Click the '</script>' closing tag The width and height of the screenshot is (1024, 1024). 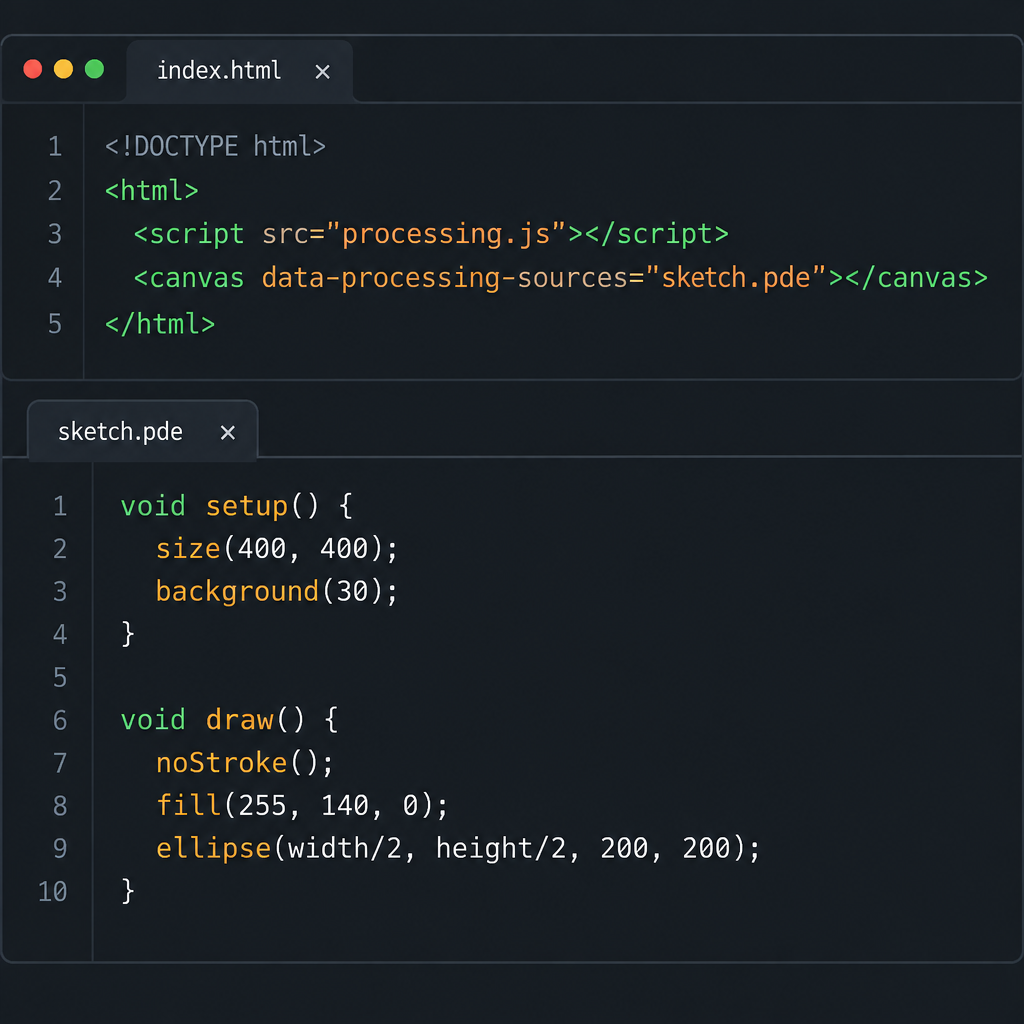point(656,234)
